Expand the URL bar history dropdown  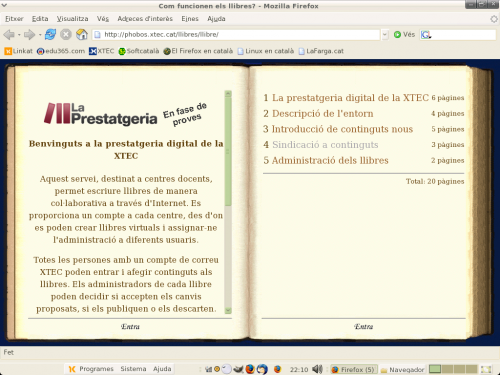pyautogui.click(x=385, y=34)
